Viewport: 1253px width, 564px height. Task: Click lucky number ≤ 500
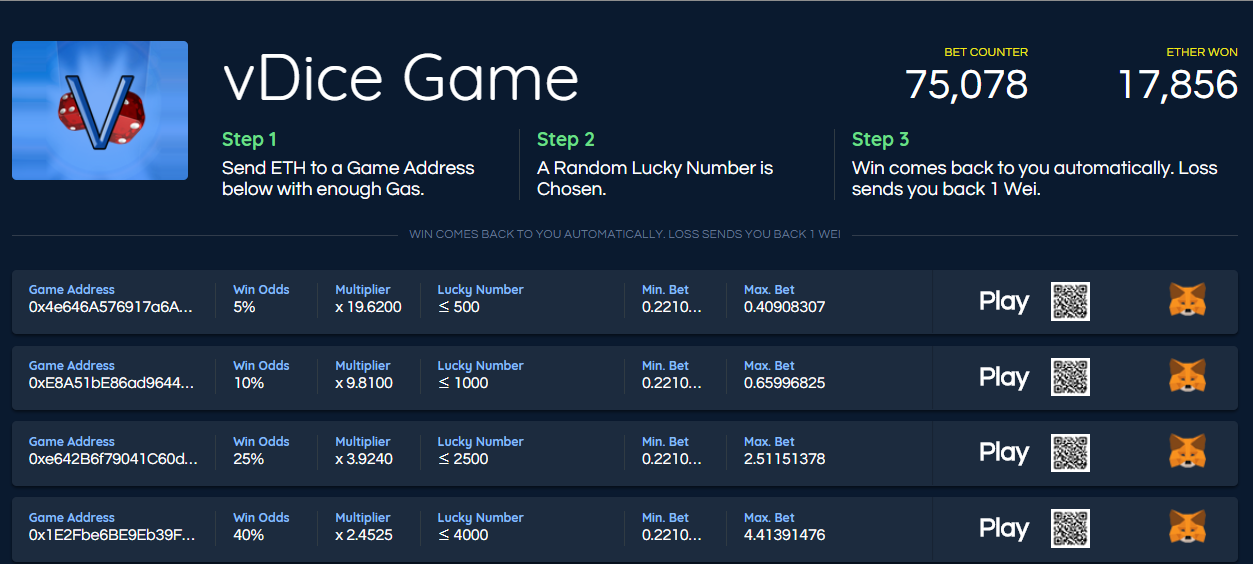(x=459, y=307)
